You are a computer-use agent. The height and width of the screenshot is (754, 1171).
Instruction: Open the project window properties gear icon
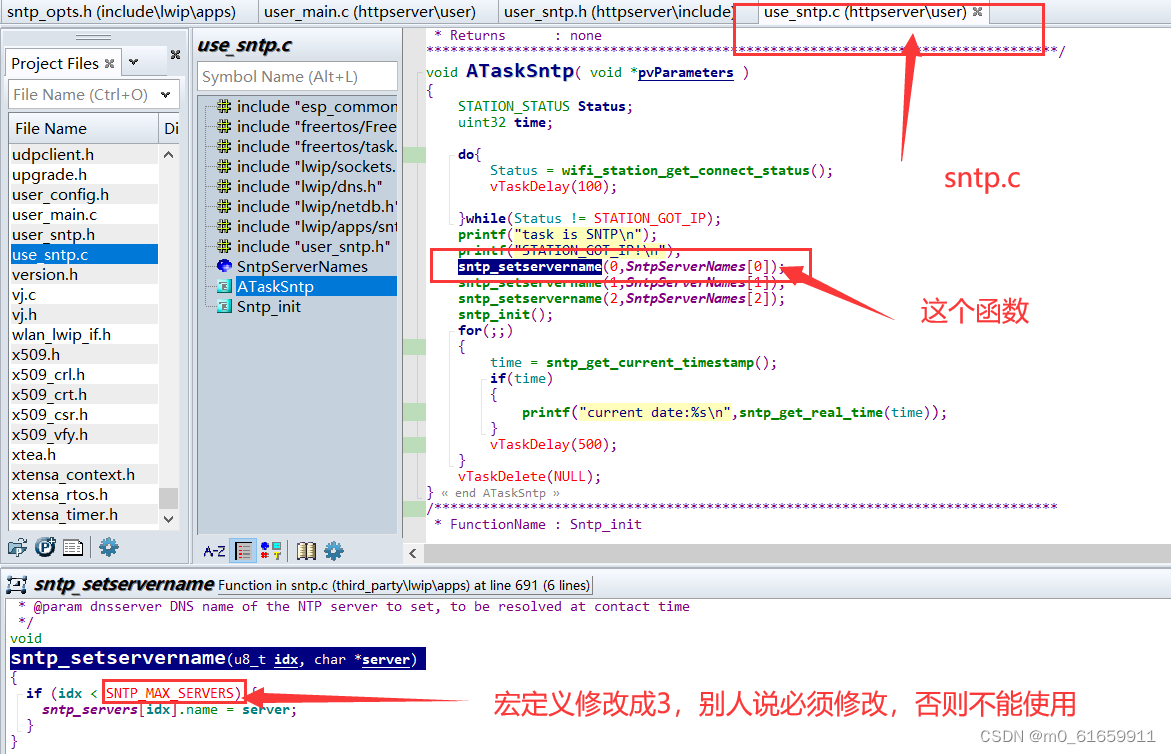pos(108,547)
